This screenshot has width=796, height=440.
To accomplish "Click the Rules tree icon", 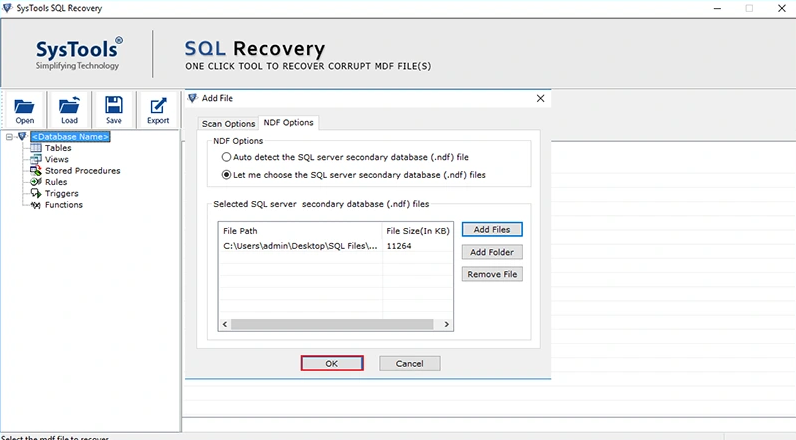I will (36, 182).
